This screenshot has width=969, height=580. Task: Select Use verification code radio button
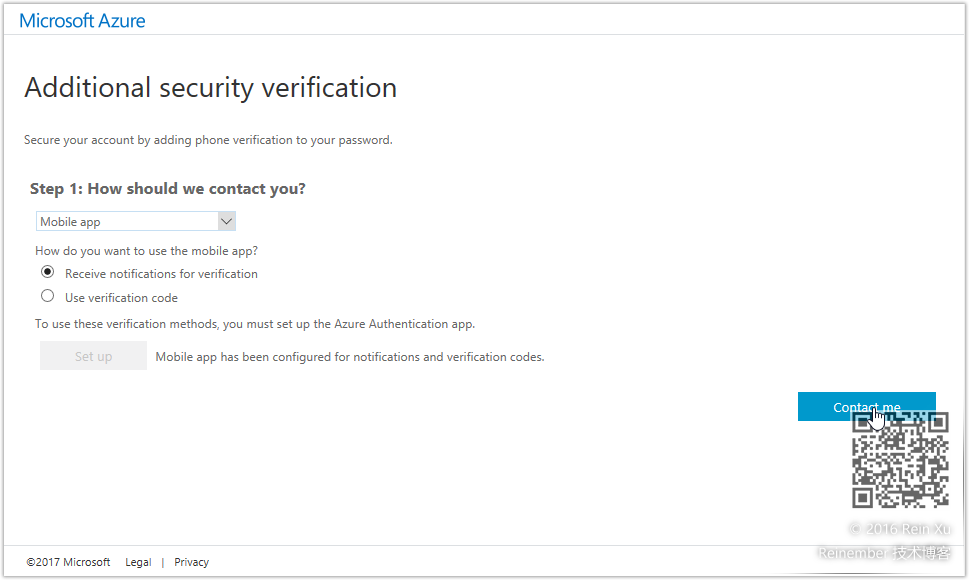tap(47, 296)
